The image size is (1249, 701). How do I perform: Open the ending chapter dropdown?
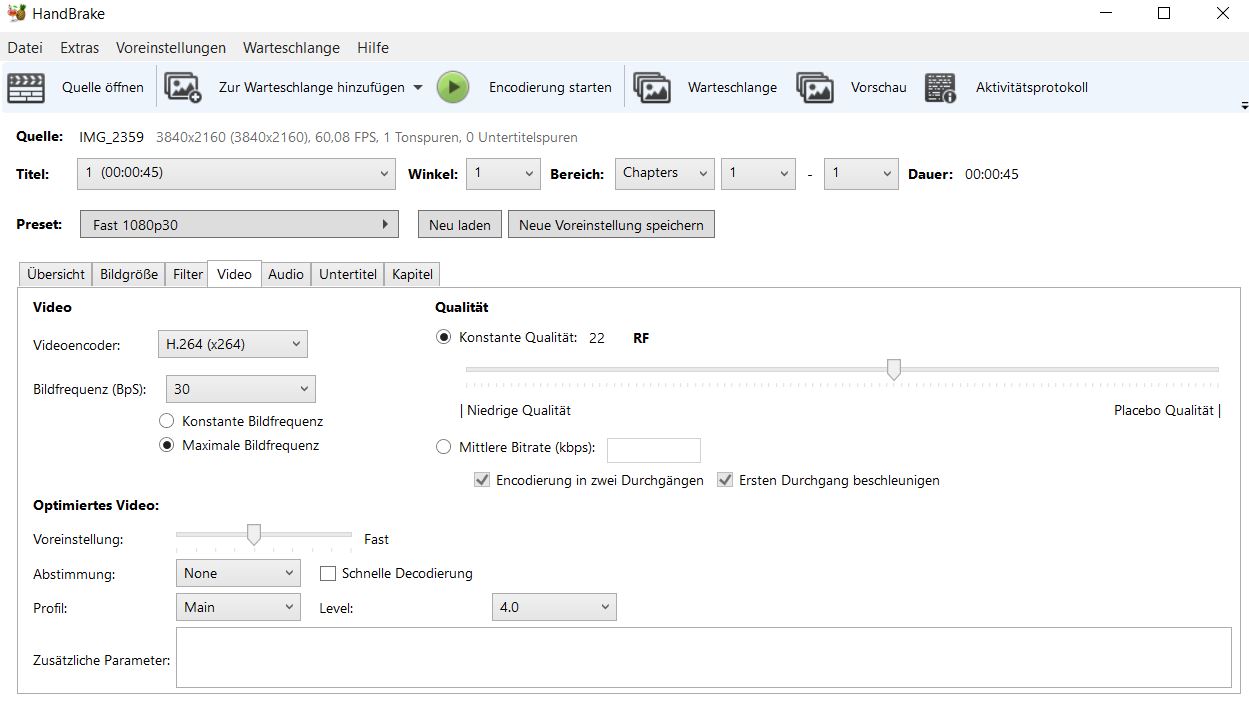(861, 173)
